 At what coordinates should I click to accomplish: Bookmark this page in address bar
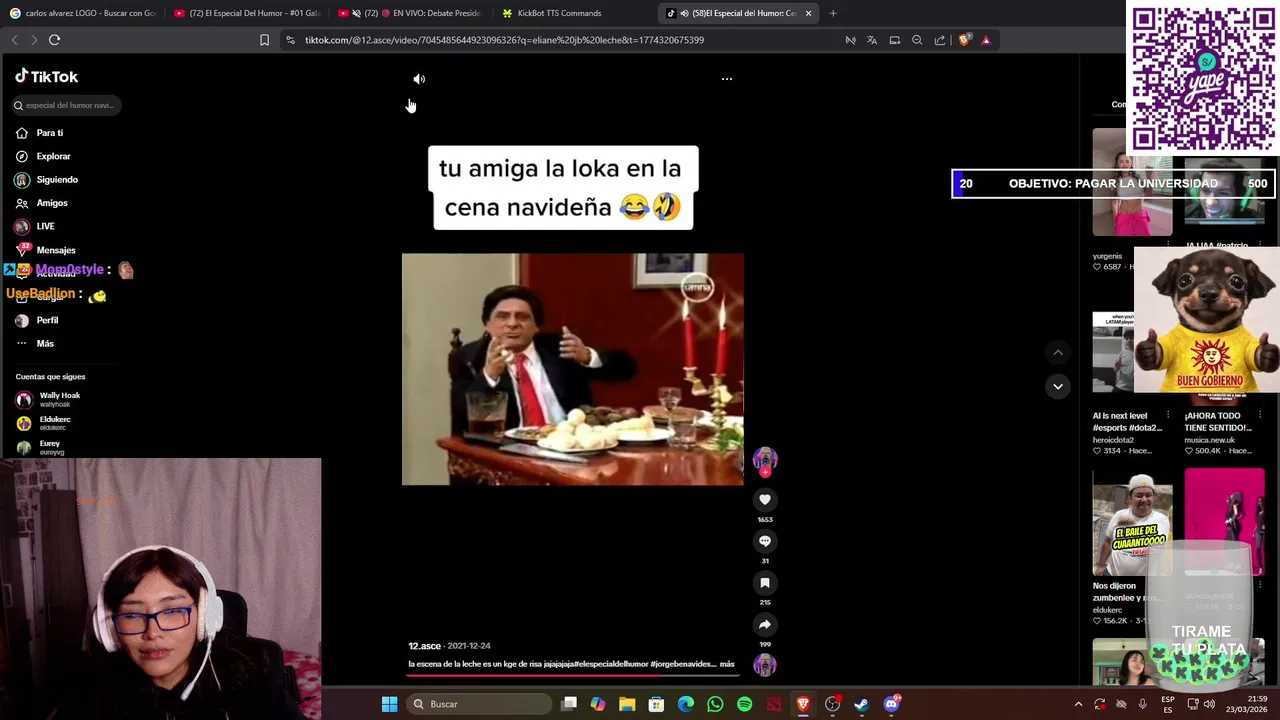[x=264, y=40]
